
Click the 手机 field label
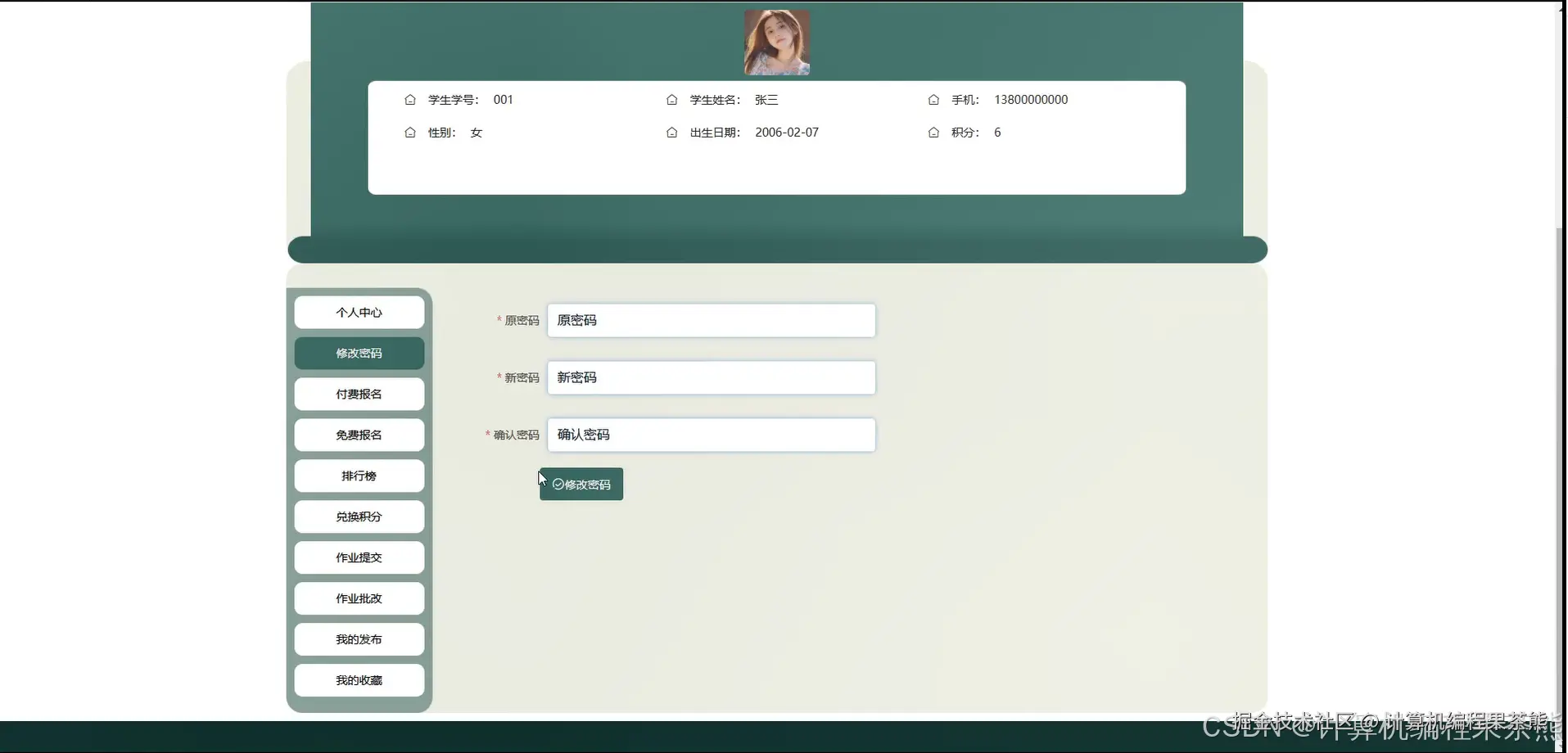(965, 100)
